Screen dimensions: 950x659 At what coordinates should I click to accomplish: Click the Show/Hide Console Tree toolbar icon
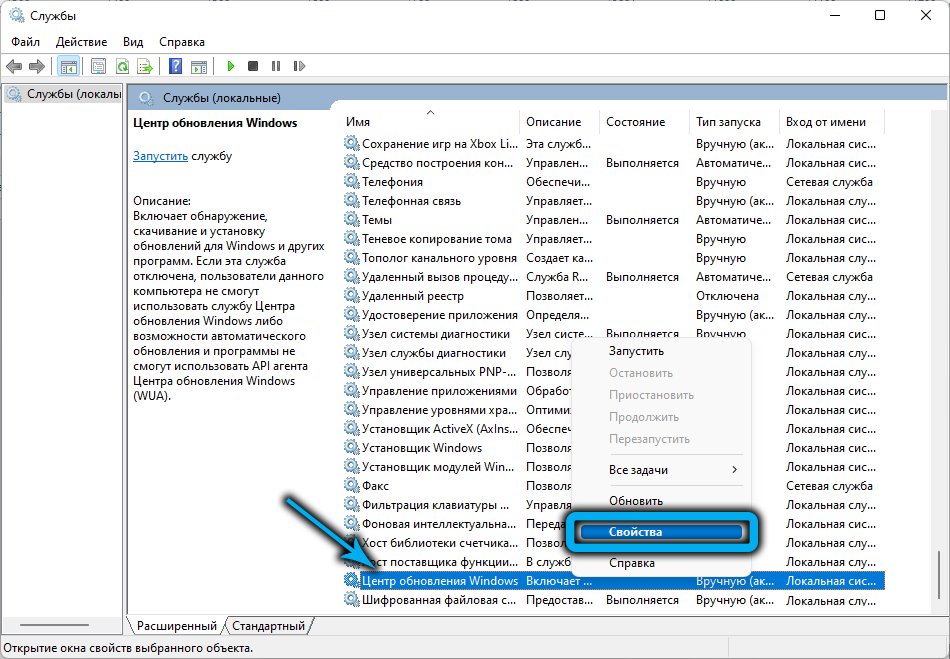click(69, 66)
